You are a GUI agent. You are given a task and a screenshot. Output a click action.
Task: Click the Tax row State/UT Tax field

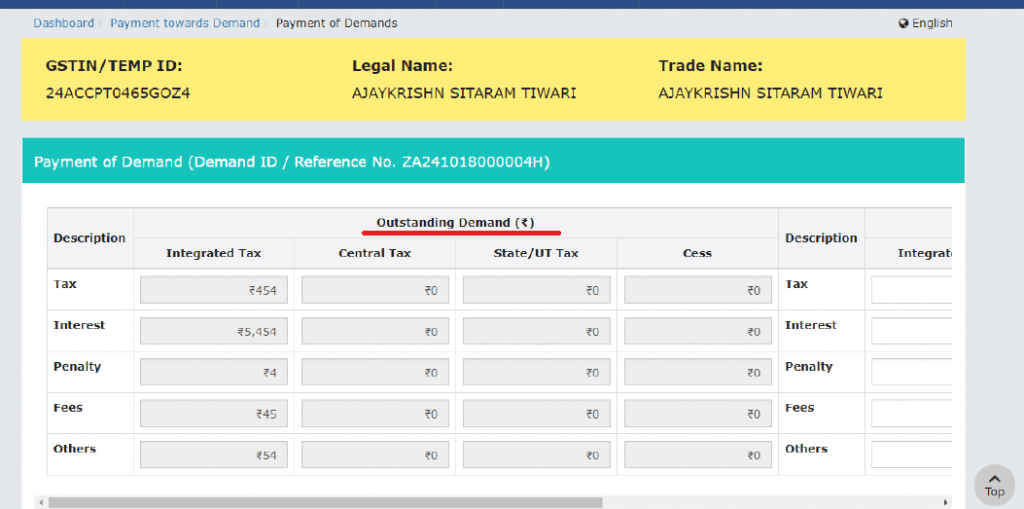point(537,290)
